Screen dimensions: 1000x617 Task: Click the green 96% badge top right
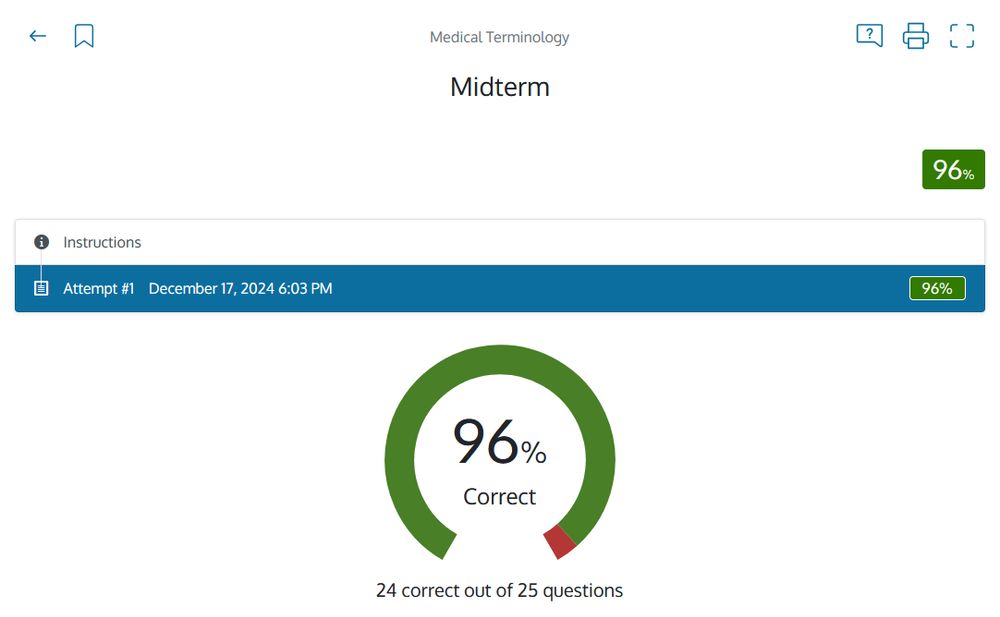click(x=952, y=169)
